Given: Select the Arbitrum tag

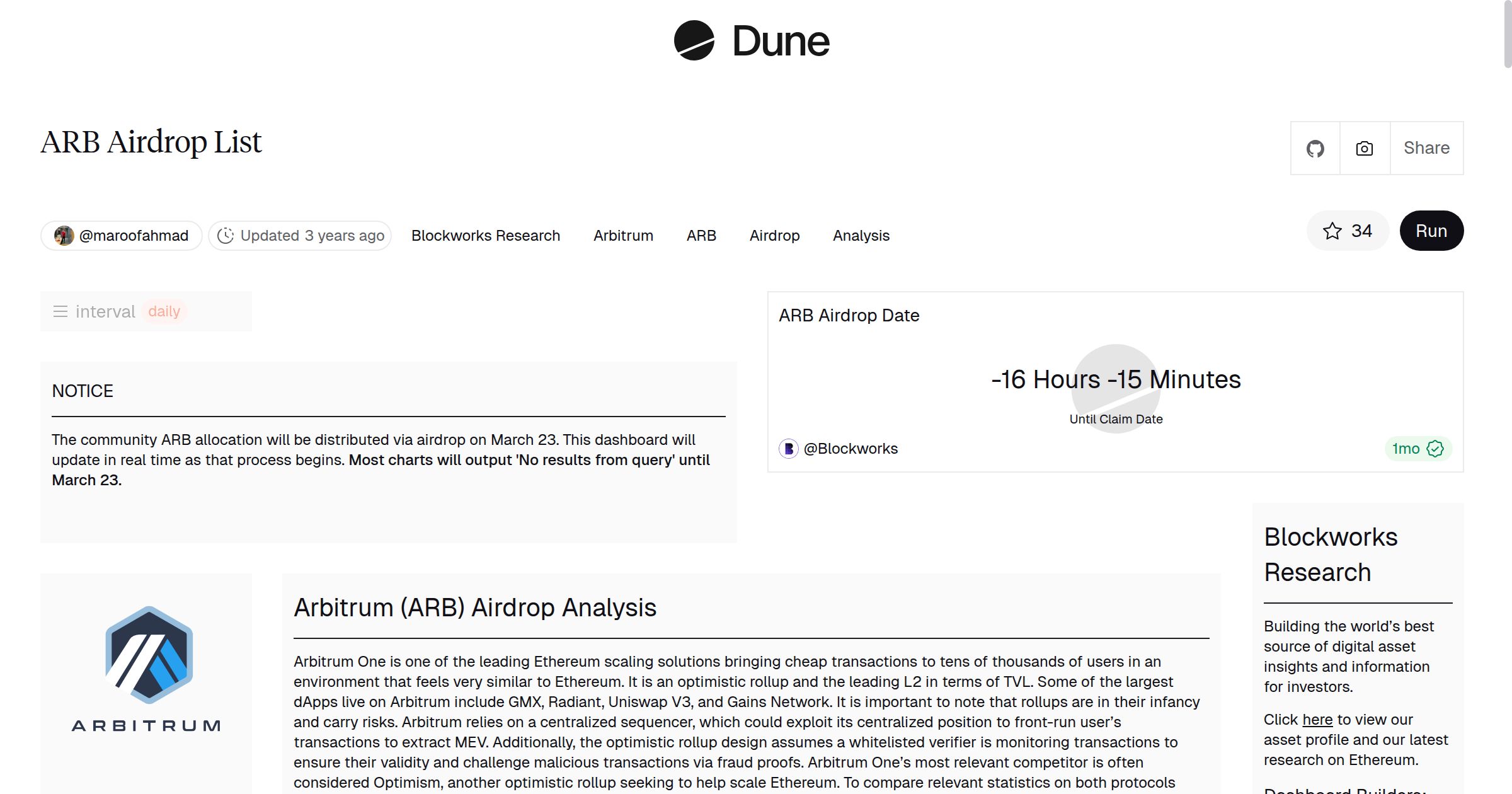Looking at the screenshot, I should tap(622, 235).
